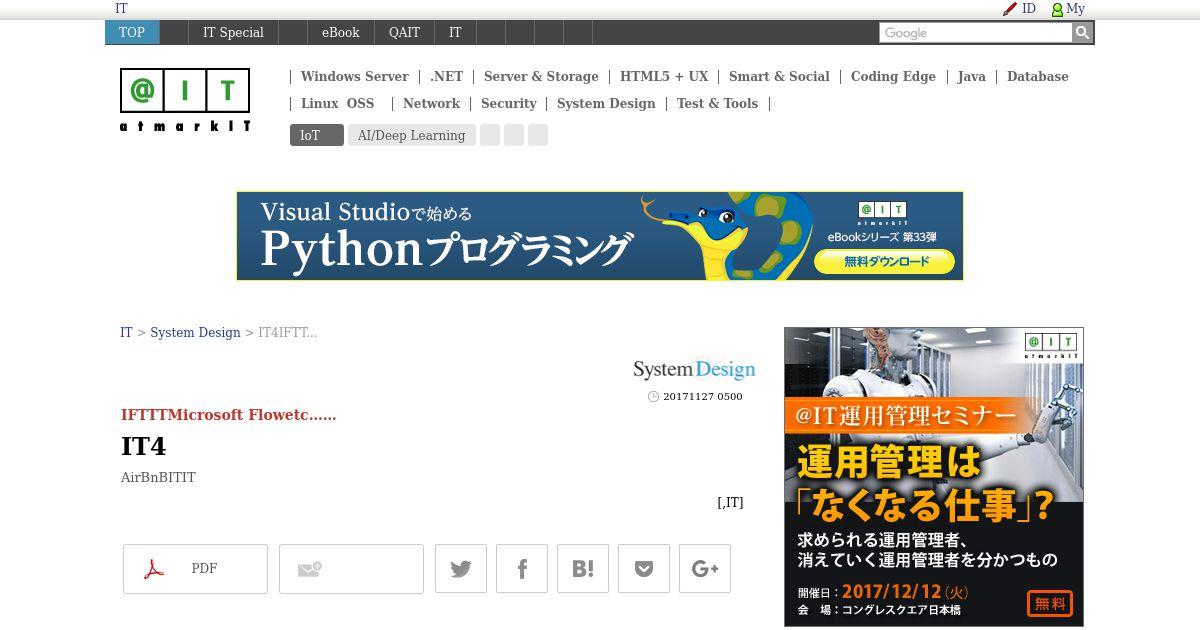Screen dimensions: 1200x630
Task: Share article on Facebook
Action: (522, 569)
